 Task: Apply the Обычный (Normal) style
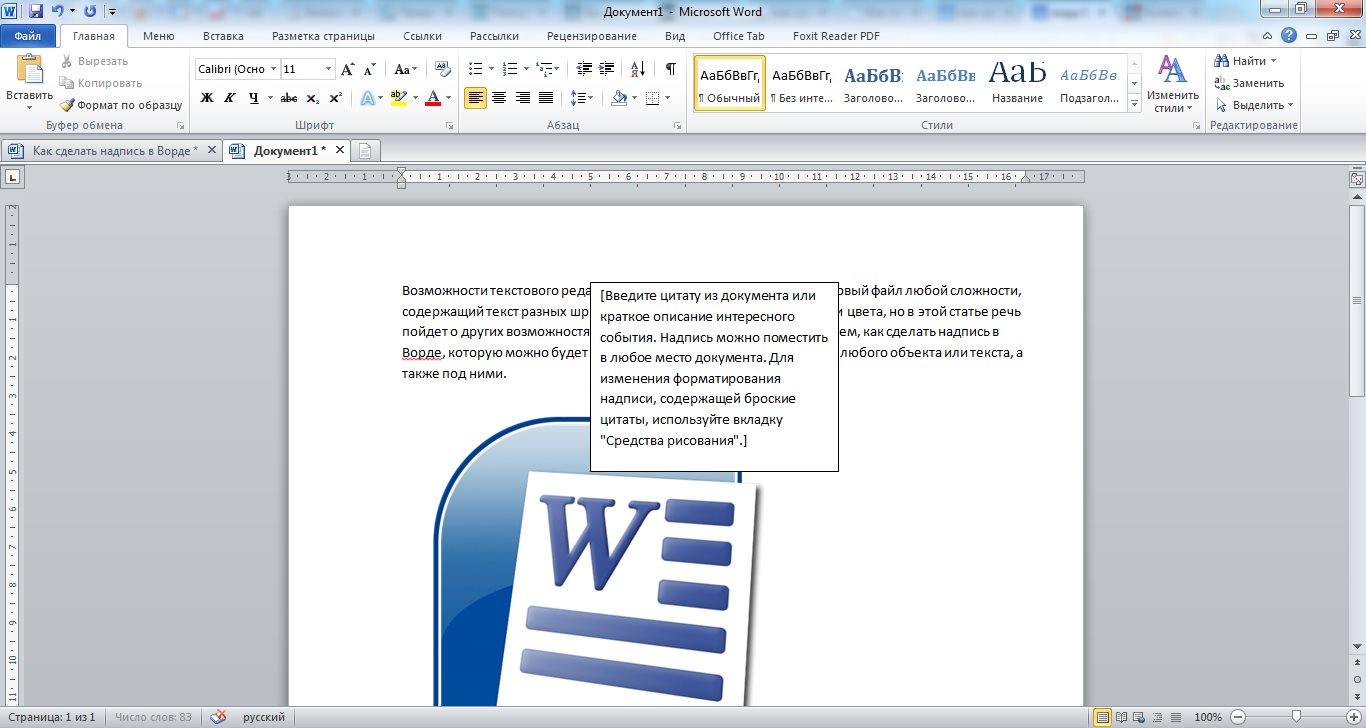730,84
